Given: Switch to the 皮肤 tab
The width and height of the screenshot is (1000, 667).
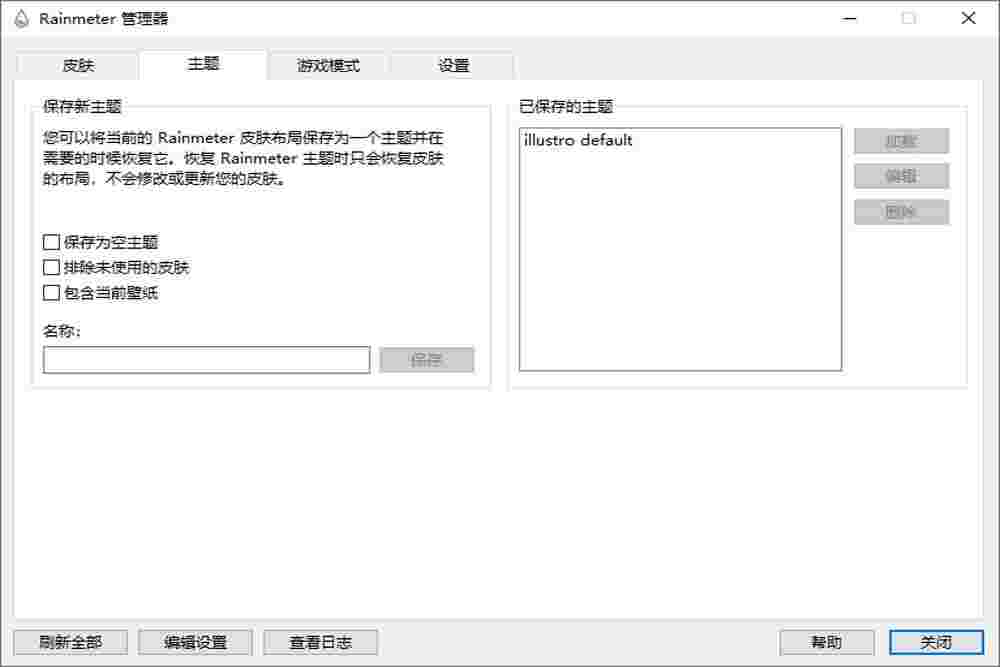Looking at the screenshot, I should click(x=78, y=65).
